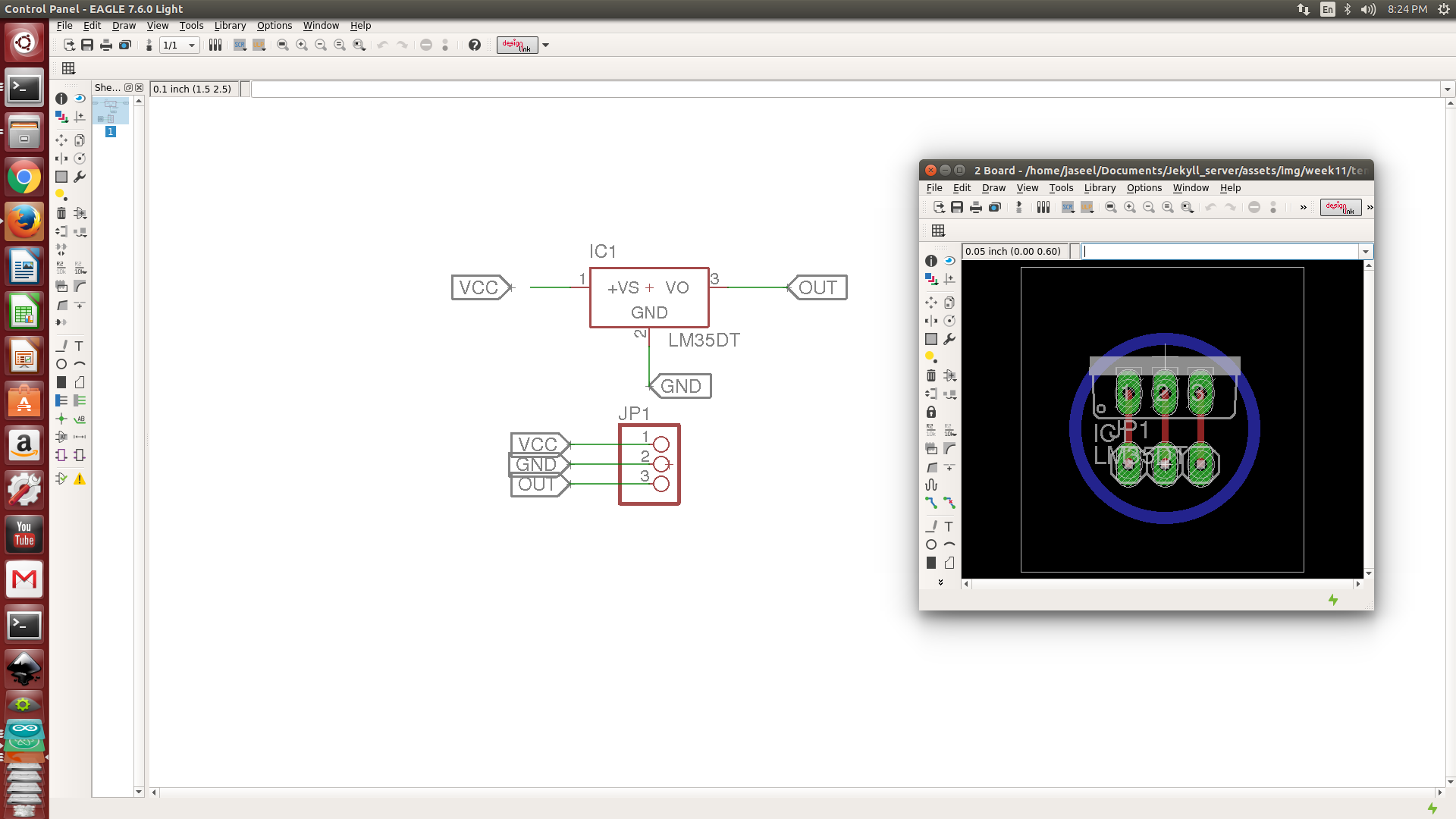Open the Library menu in schematic window
The image size is (1456, 819).
(x=230, y=25)
